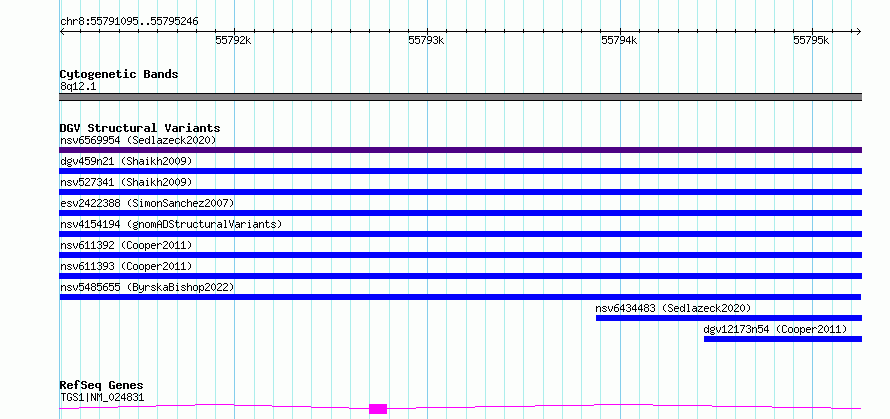Open variant dgv459n21 (Shaikh2009) label
Screen dimensions: 890x419
pyautogui.click(x=126, y=161)
